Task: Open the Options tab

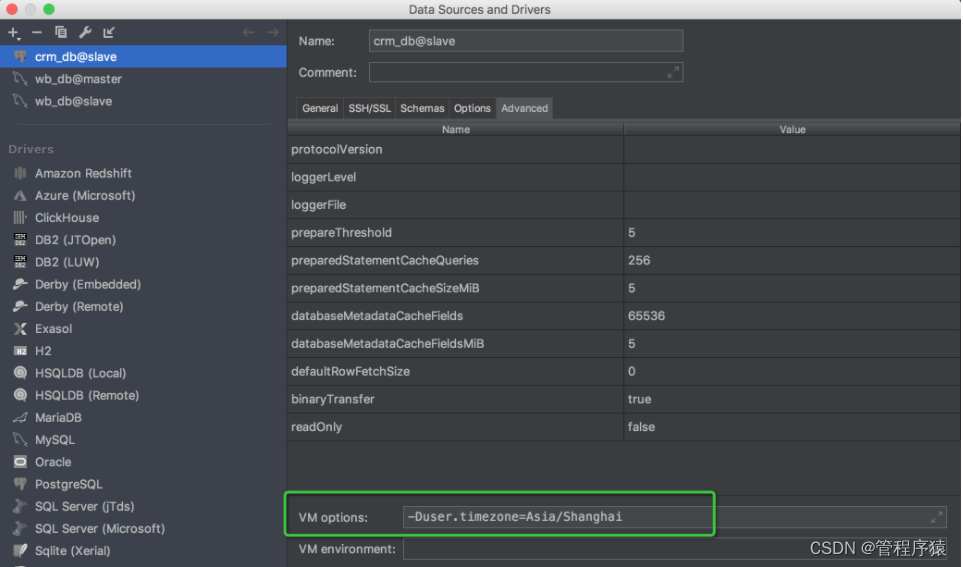Action: (472, 108)
